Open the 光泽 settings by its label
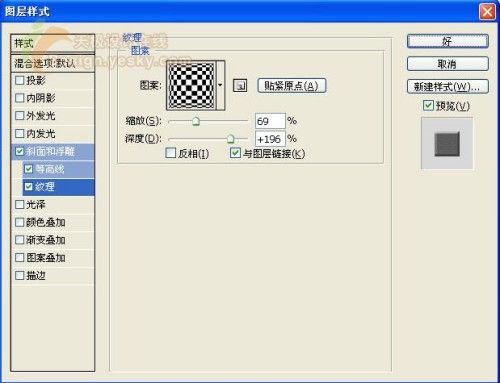Viewport: 500px width, 383px height. tap(36, 204)
